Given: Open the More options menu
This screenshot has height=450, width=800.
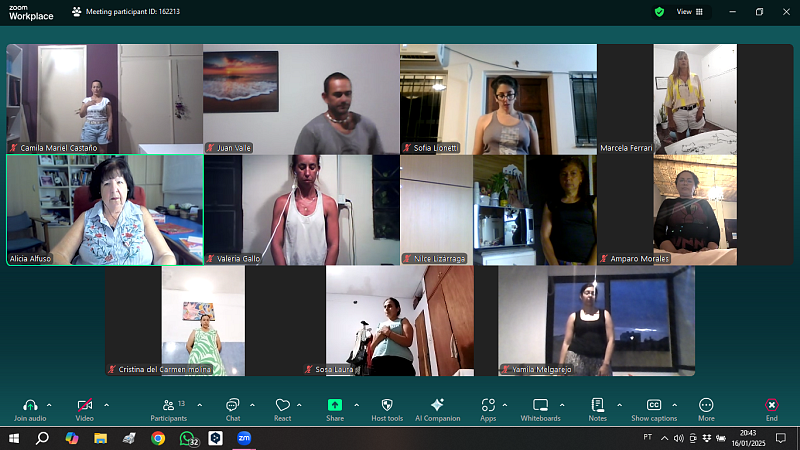Looking at the screenshot, I should click(706, 405).
